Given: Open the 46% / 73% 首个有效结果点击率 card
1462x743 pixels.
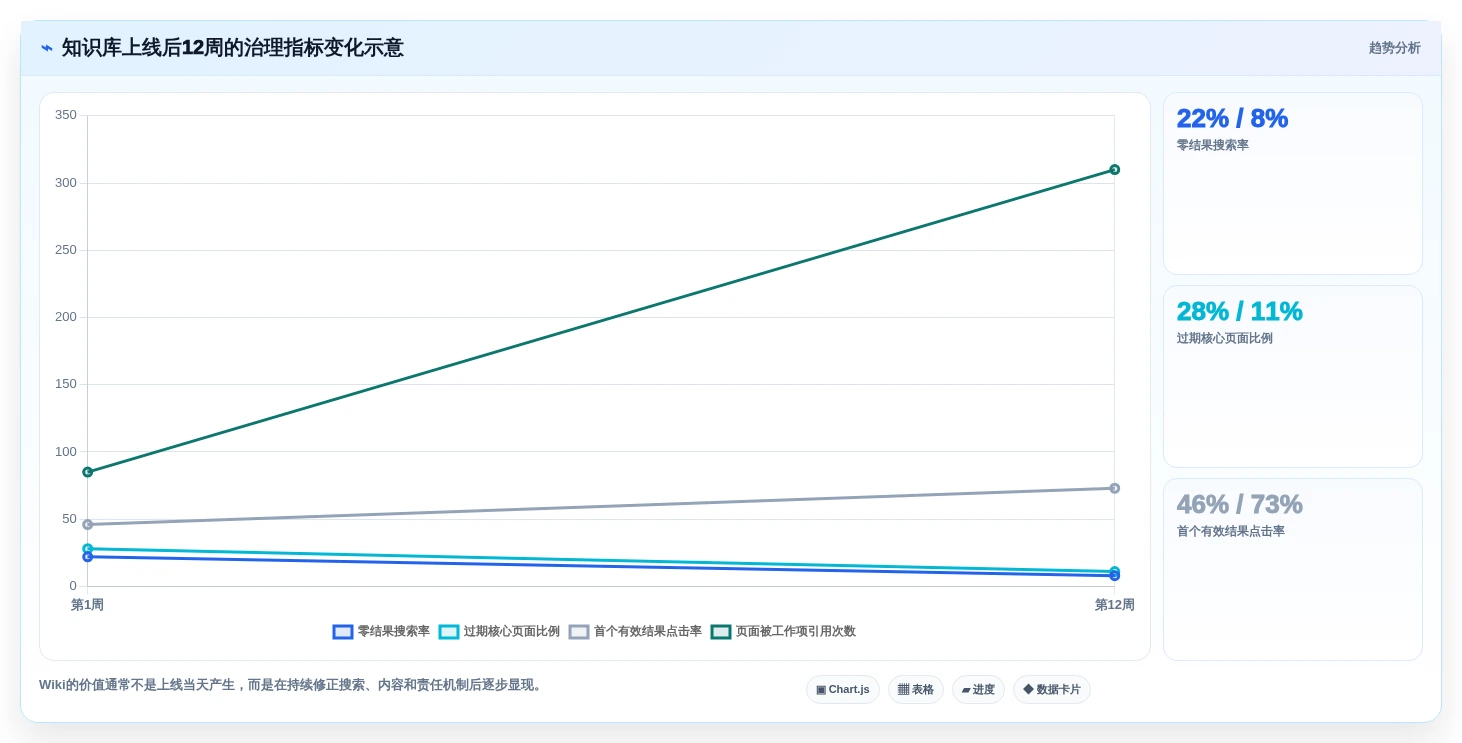Looking at the screenshot, I should click(x=1292, y=570).
